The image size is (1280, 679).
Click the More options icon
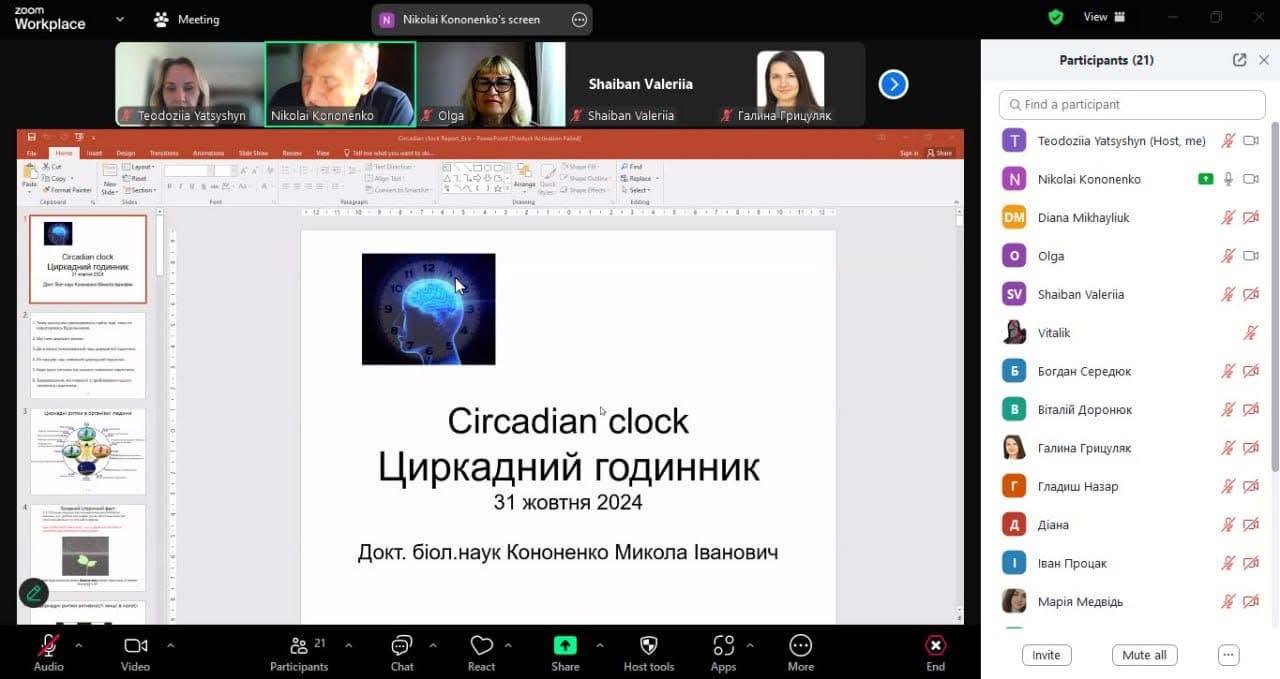point(800,646)
